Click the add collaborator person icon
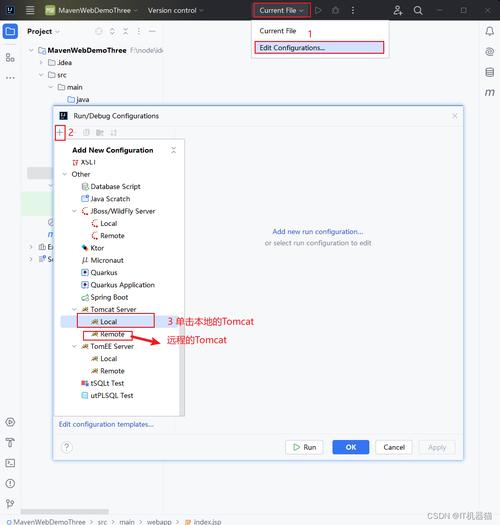The height and width of the screenshot is (525, 500). click(x=398, y=11)
